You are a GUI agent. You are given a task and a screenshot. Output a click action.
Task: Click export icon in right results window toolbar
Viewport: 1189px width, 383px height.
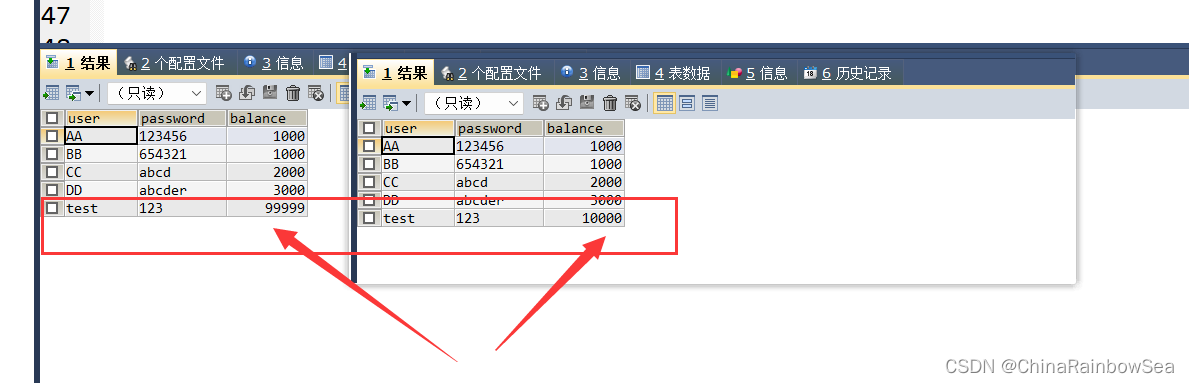coord(368,102)
